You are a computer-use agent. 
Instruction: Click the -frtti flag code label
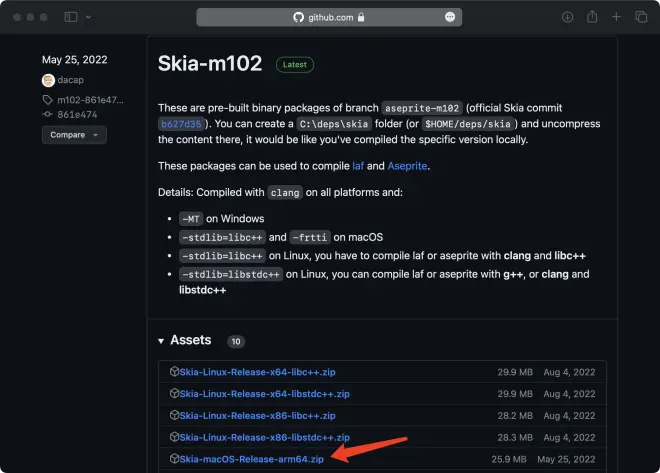click(x=310, y=238)
